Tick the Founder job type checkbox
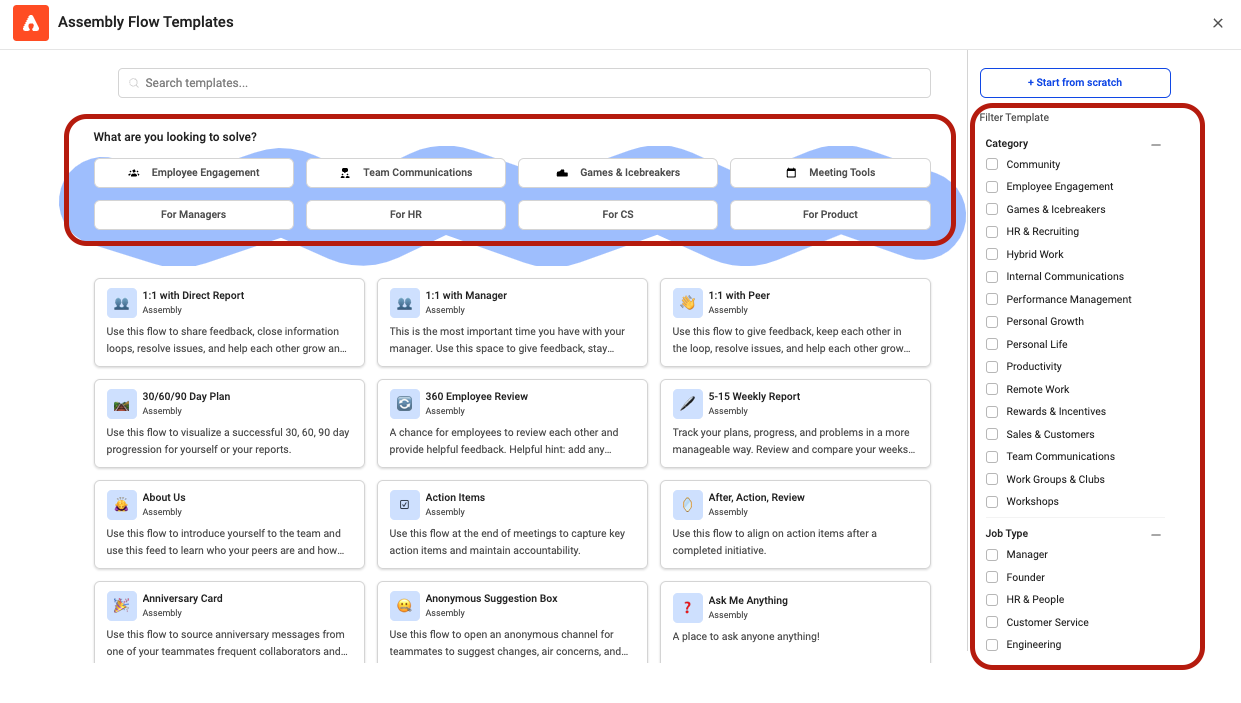Screen dimensions: 1241x703 click(992, 577)
